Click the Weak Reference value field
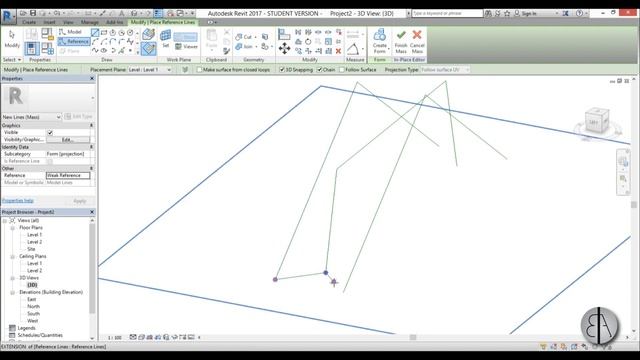 pyautogui.click(x=68, y=176)
